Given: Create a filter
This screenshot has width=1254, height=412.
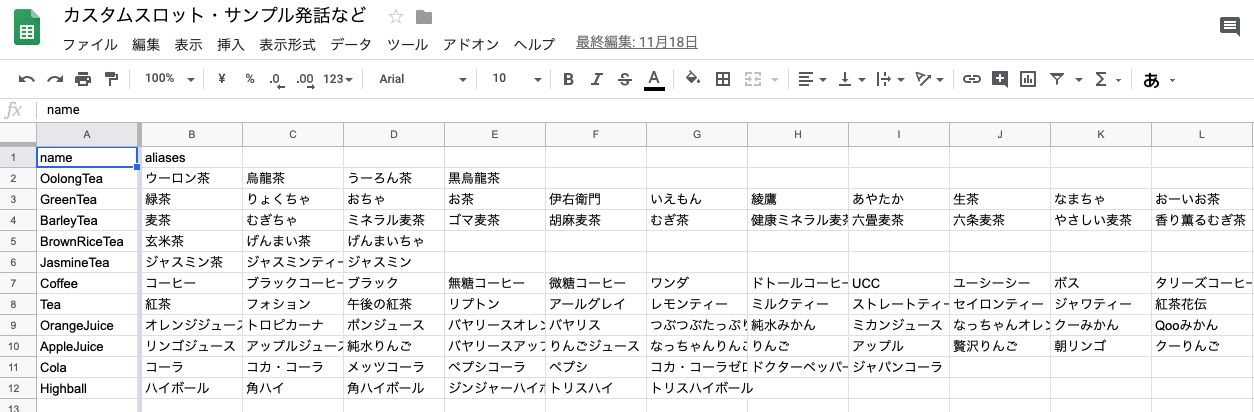Looking at the screenshot, I should (1057, 79).
